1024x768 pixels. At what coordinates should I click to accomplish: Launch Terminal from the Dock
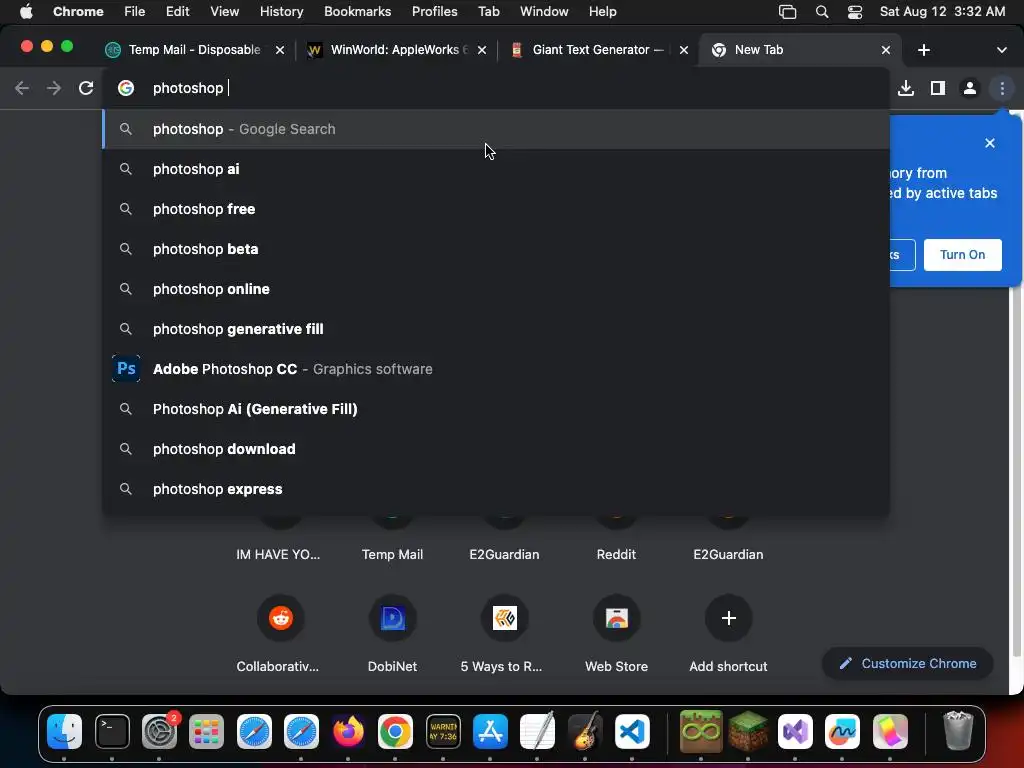112,731
